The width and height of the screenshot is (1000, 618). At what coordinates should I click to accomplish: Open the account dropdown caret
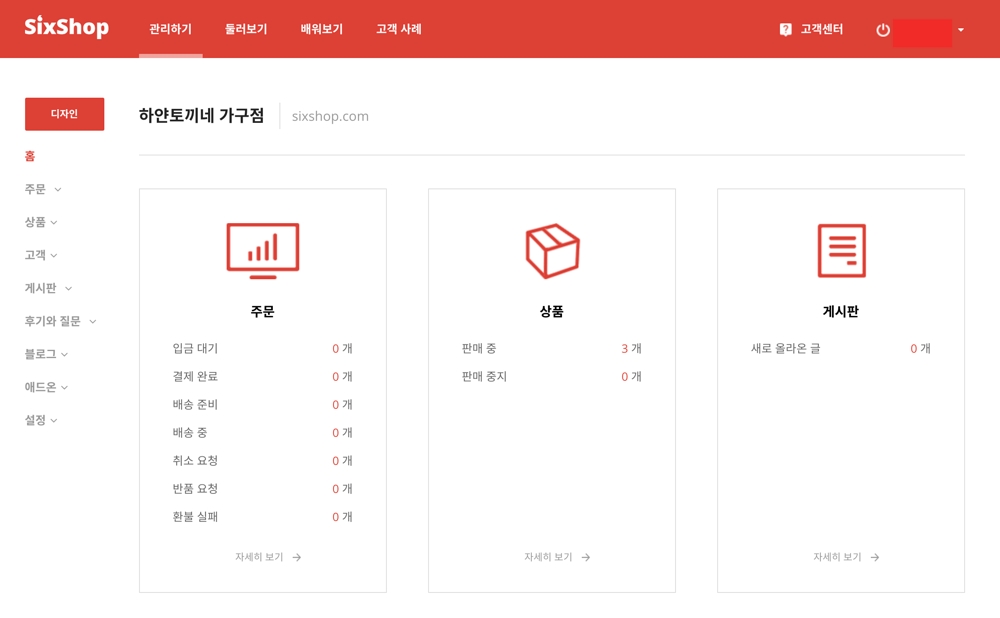tap(961, 30)
